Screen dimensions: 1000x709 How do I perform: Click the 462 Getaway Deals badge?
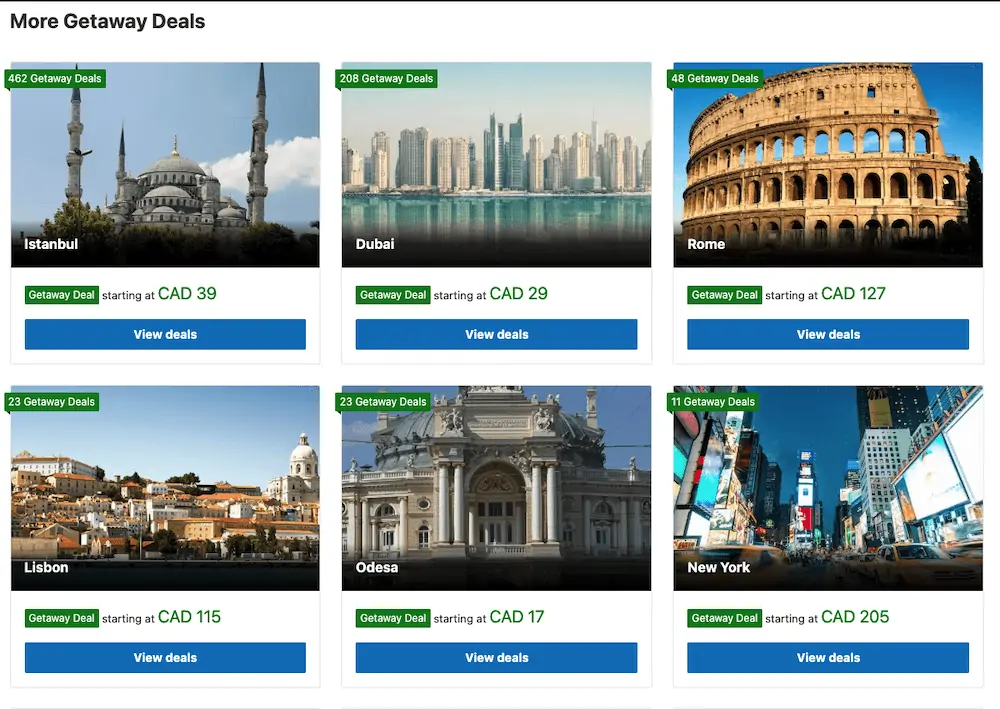pyautogui.click(x=55, y=78)
